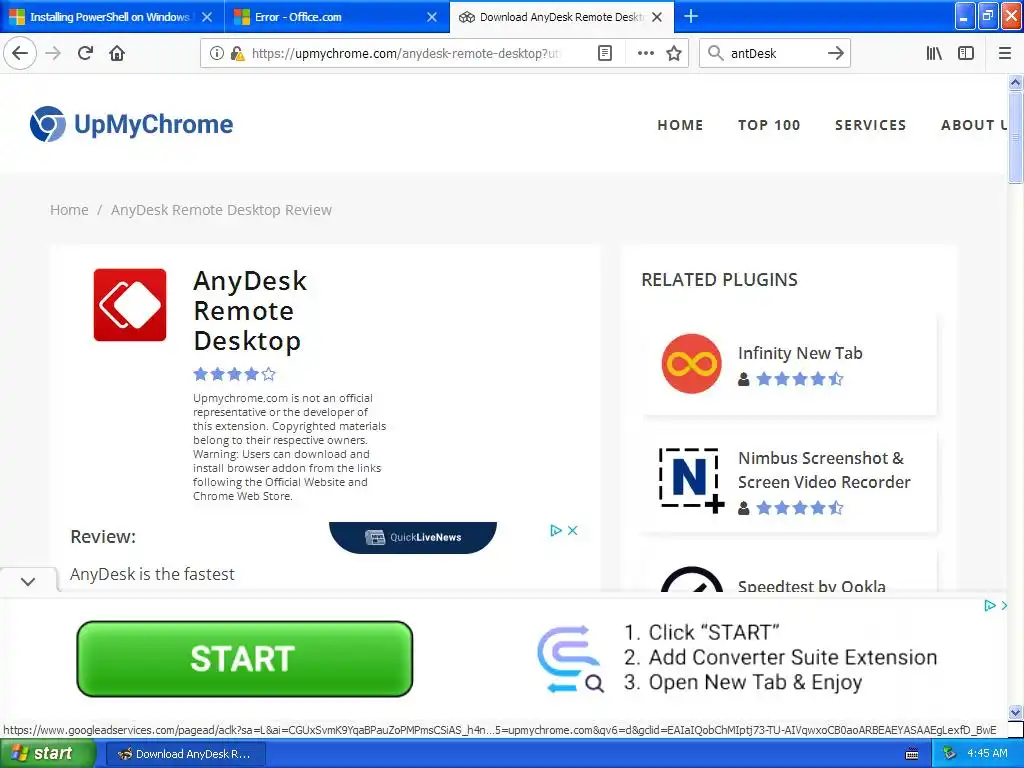Click the padlock connection security icon
The image size is (1024, 768).
tap(237, 54)
